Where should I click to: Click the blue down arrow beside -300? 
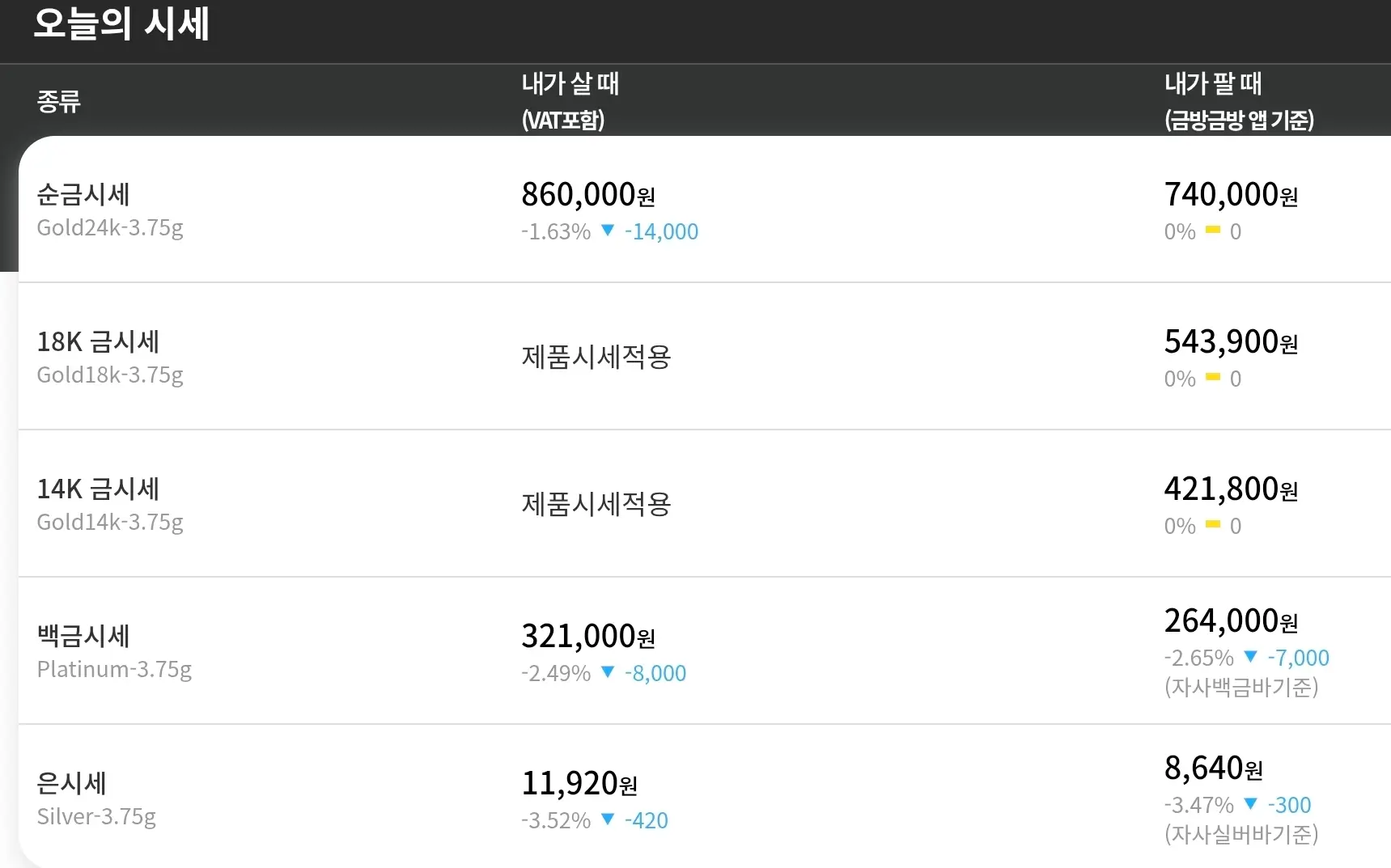coord(1250,803)
